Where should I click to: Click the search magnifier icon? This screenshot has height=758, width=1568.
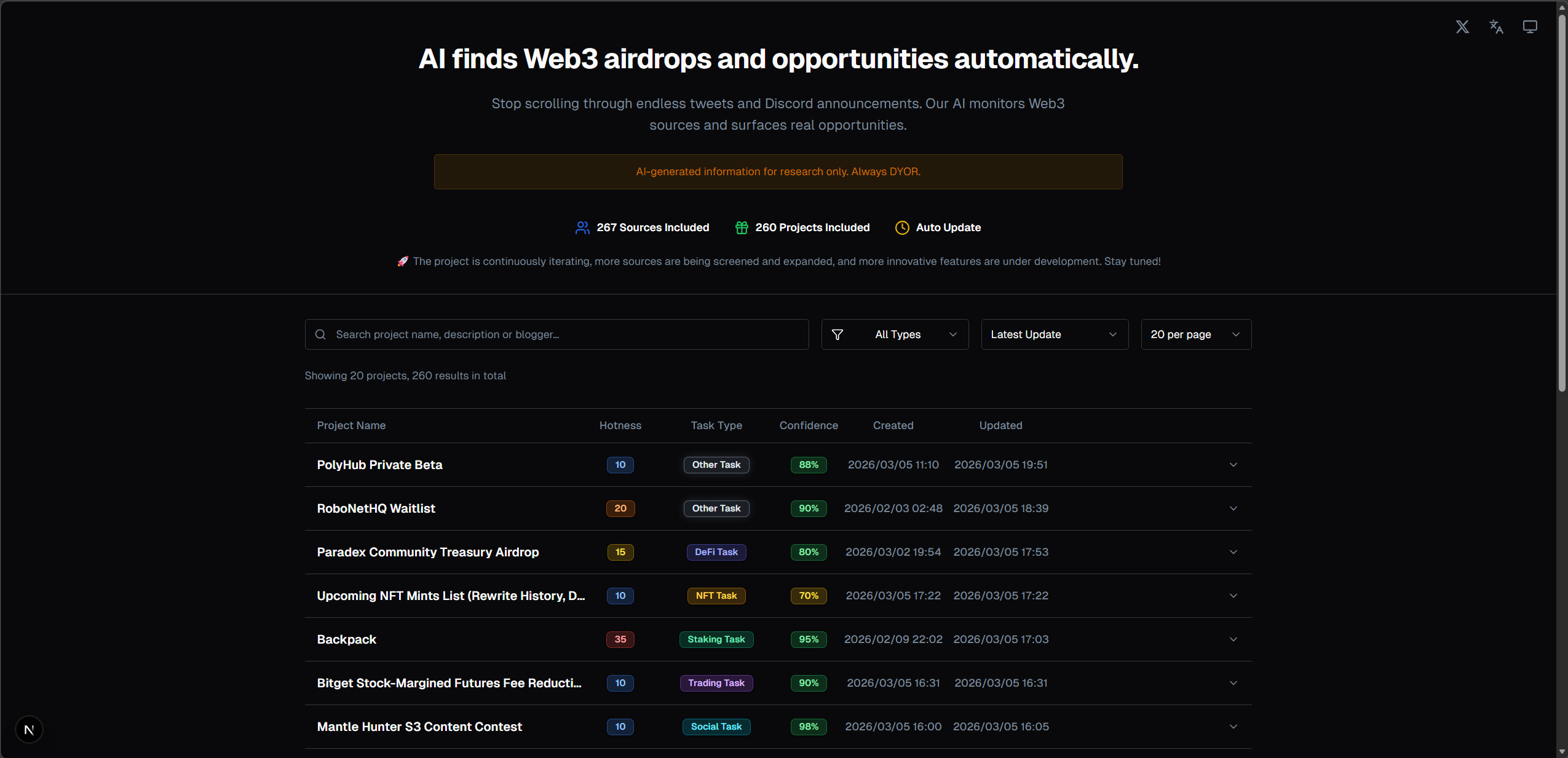(x=320, y=334)
